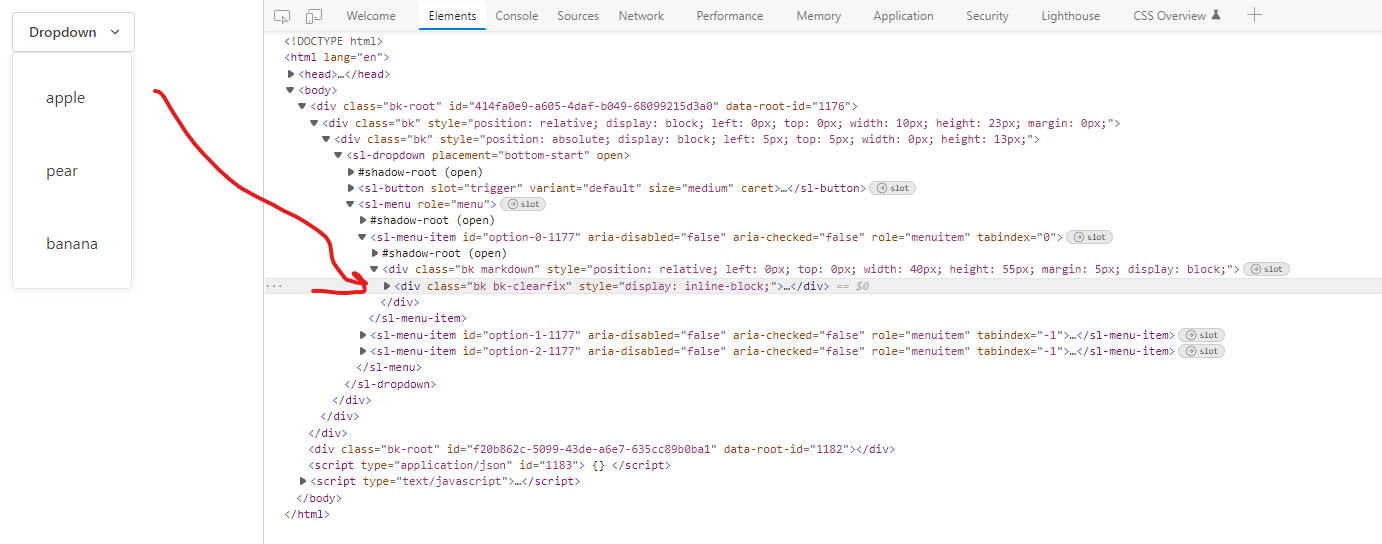Select the closing </body> tag

[x=319, y=497]
